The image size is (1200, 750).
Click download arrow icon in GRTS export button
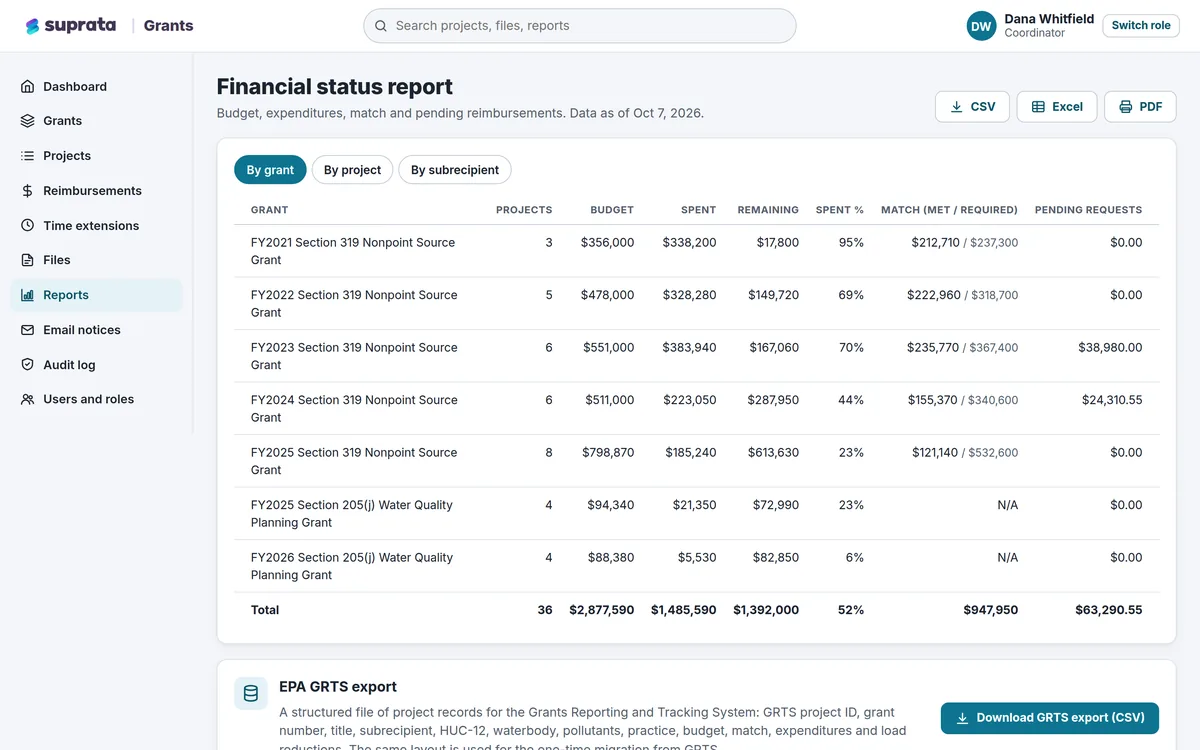click(x=963, y=718)
